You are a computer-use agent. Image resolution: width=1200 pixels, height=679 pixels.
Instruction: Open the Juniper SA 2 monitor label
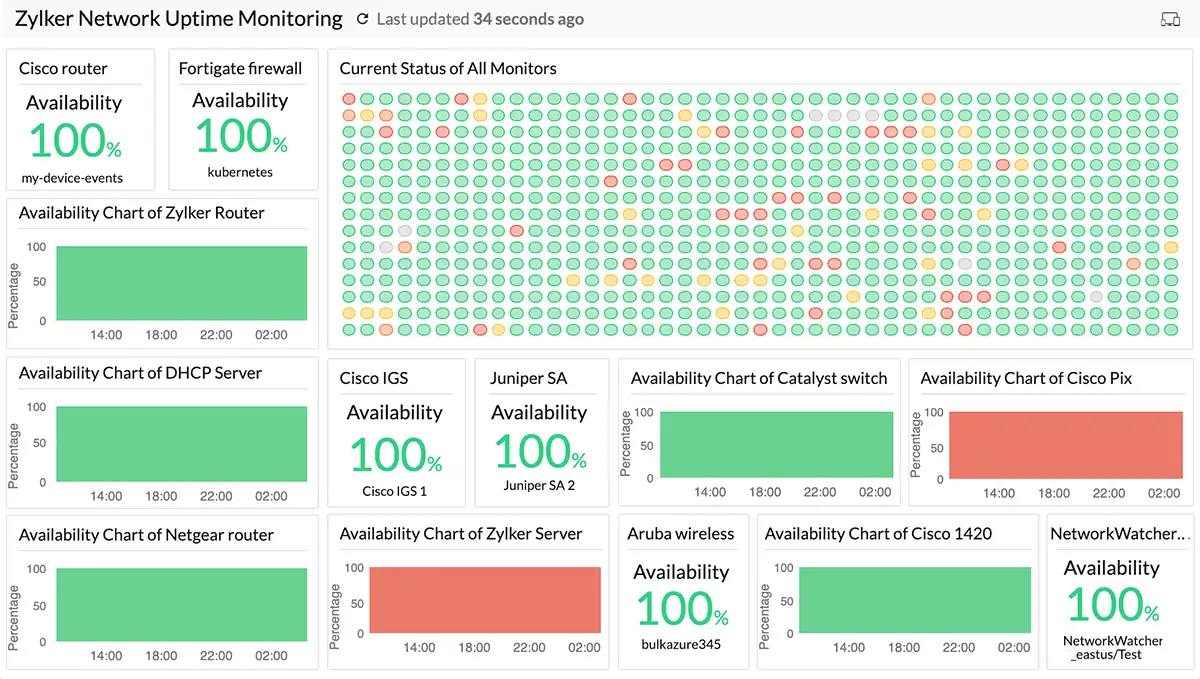pos(539,486)
